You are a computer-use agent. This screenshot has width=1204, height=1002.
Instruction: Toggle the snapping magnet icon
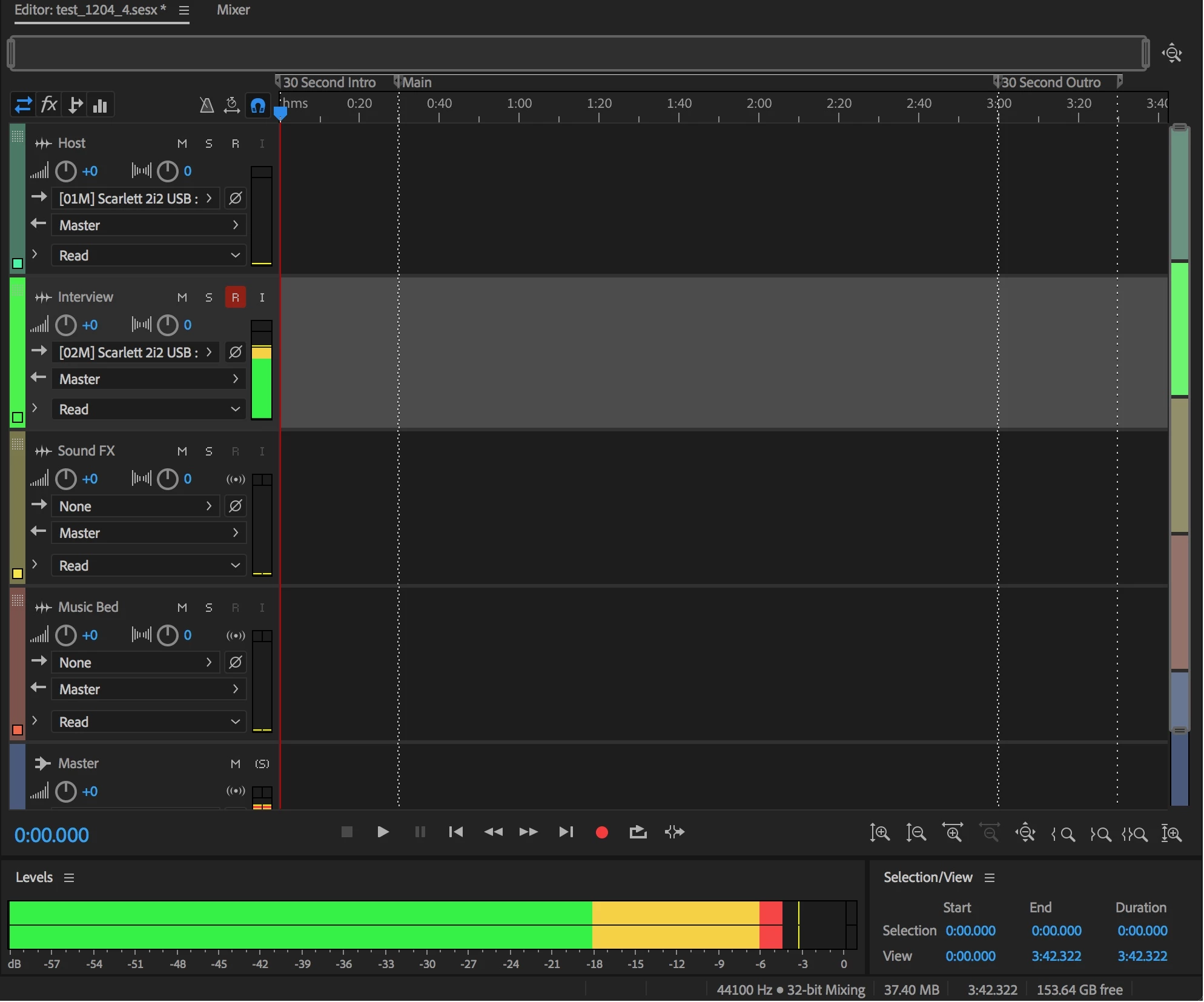(x=258, y=105)
